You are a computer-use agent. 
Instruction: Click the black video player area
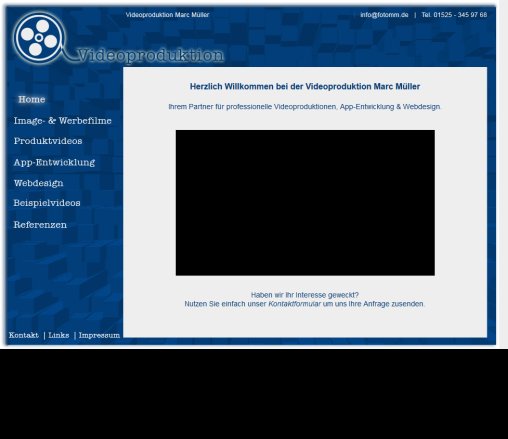[x=305, y=203]
